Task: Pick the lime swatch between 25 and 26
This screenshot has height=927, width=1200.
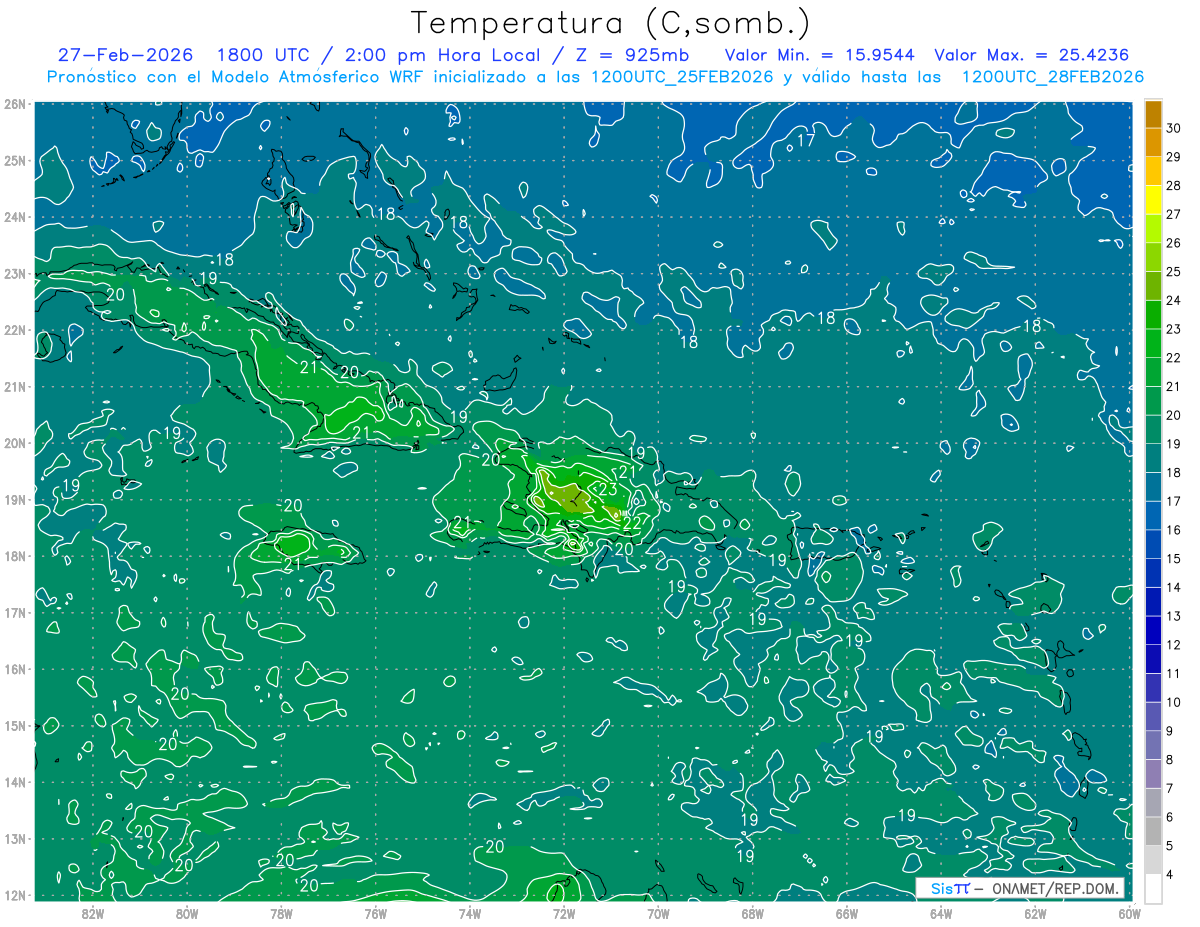Action: 1153,257
